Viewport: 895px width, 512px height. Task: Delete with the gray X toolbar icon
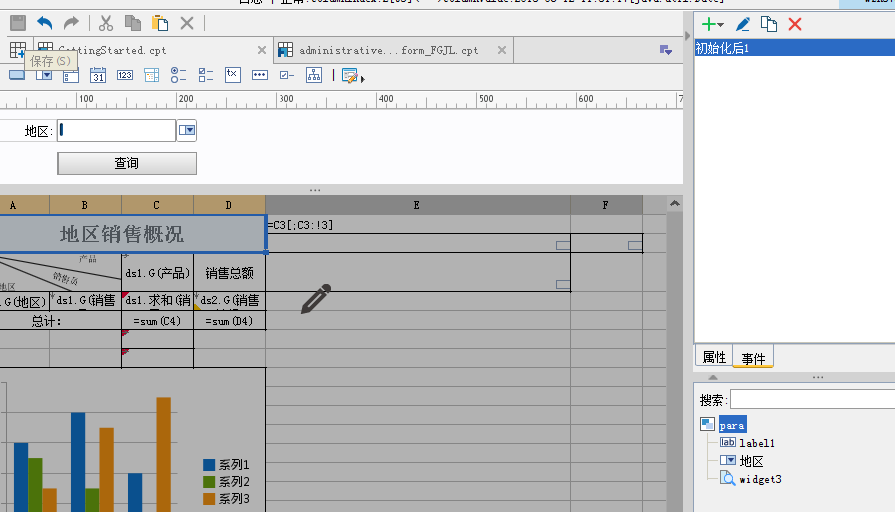187,23
